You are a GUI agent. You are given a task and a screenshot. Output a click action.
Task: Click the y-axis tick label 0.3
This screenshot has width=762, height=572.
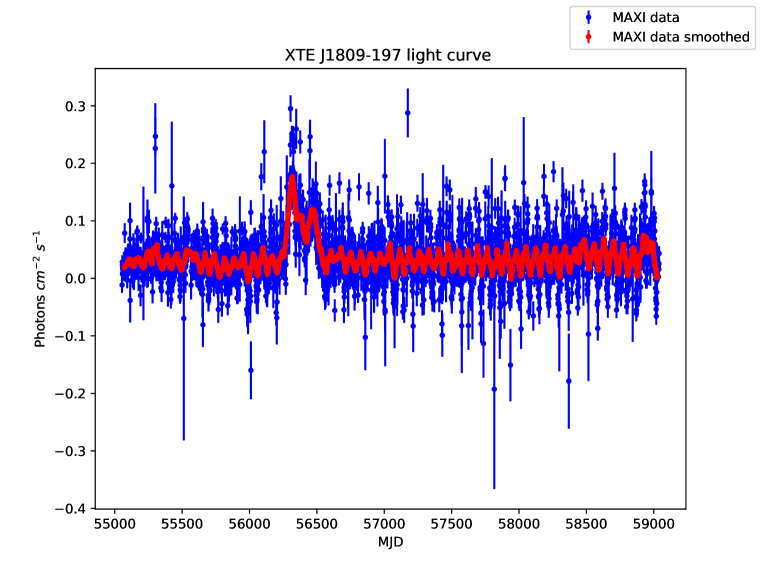[75, 106]
